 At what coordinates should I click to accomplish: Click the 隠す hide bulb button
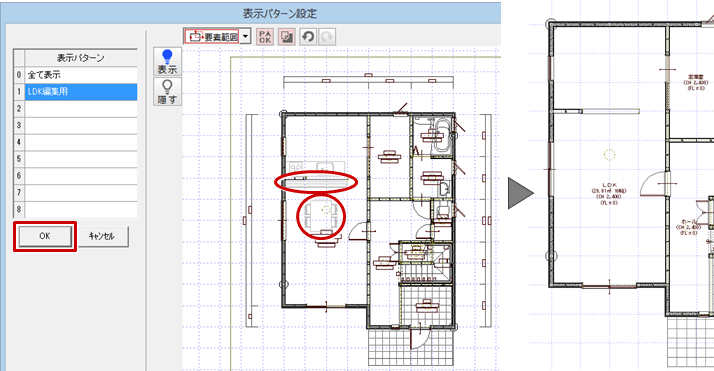(168, 91)
